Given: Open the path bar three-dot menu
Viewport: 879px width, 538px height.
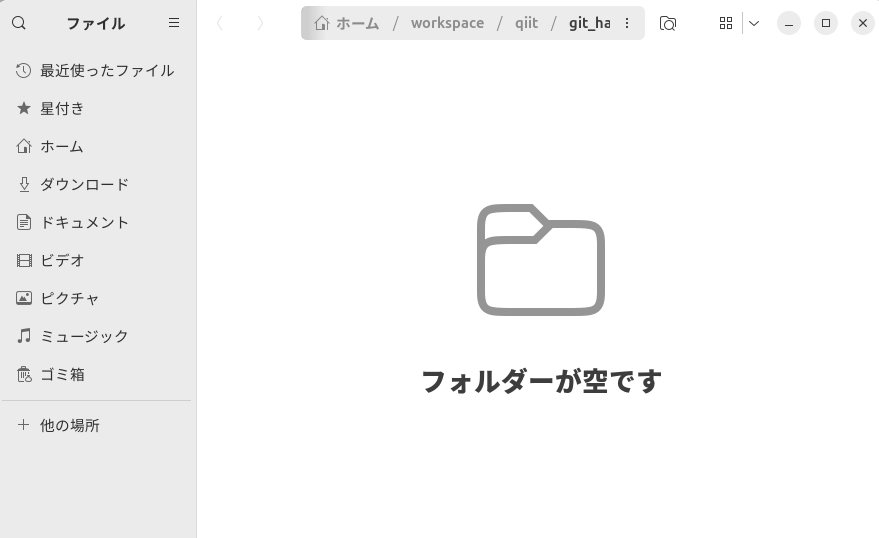Looking at the screenshot, I should [627, 23].
